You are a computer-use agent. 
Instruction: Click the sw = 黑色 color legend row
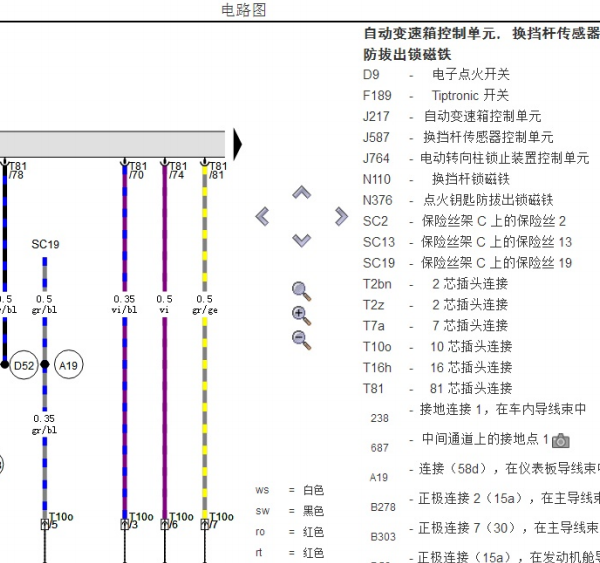[289, 511]
